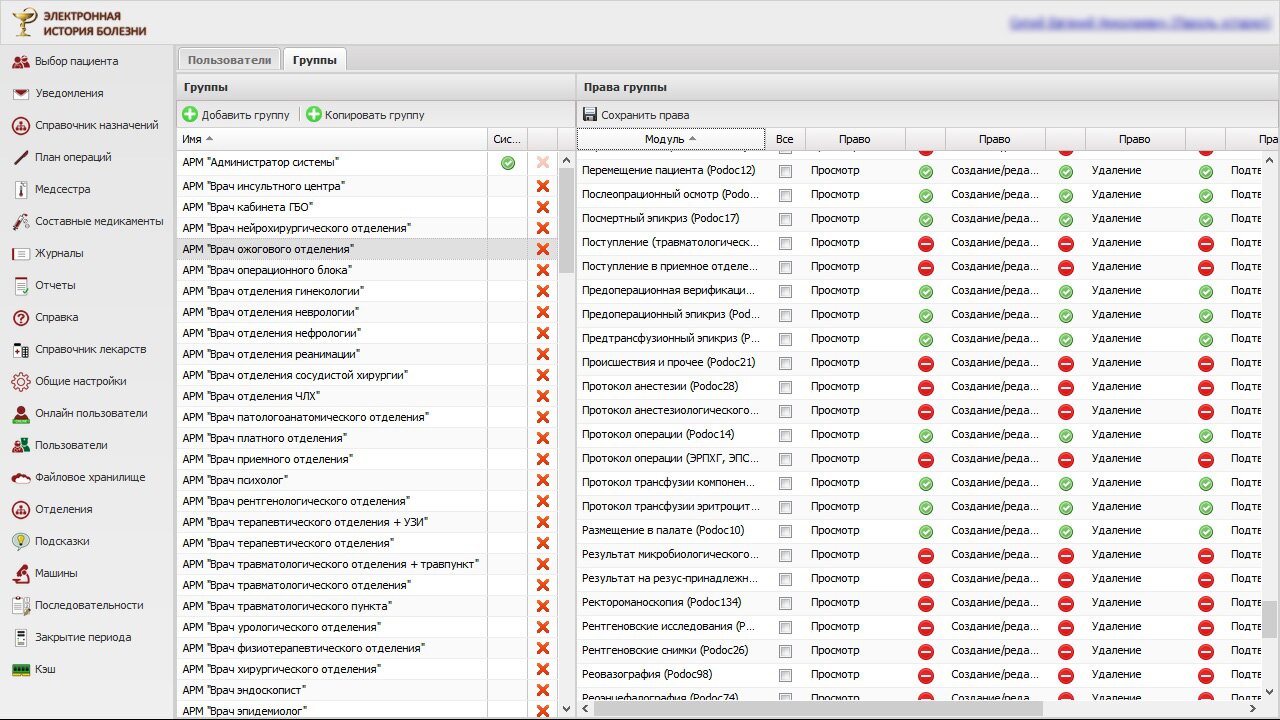The height and width of the screenshot is (720, 1280).
Task: Select the Группы tab
Action: click(x=314, y=60)
